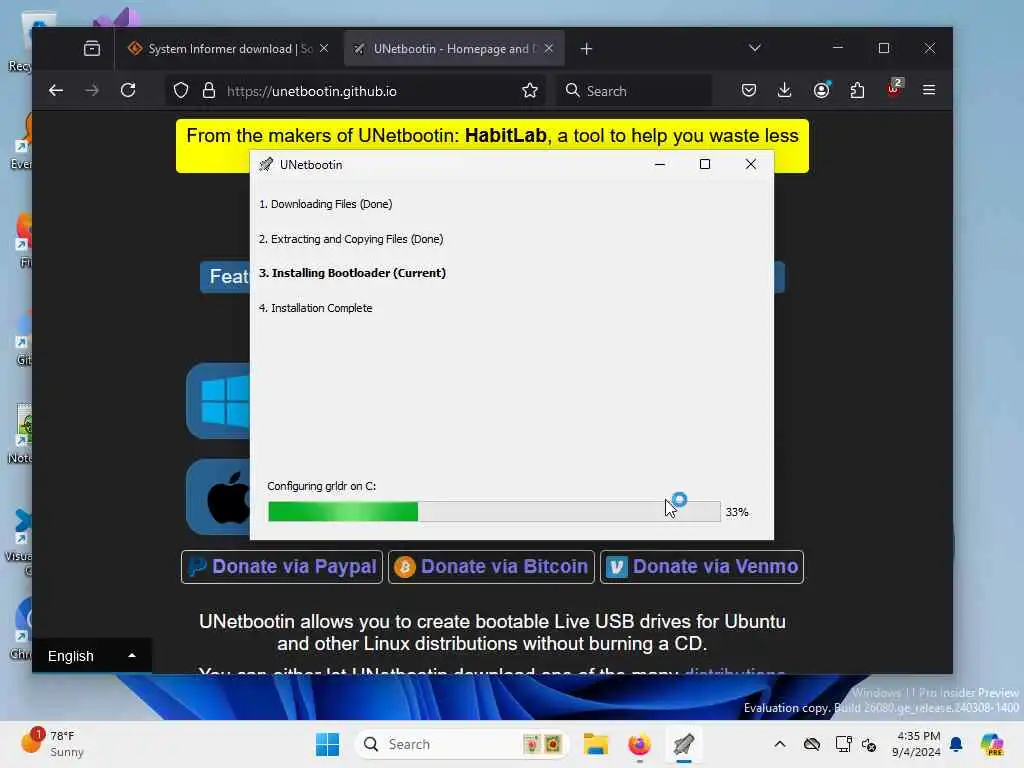Click the installer progress bar at 33%
Screen dimensions: 1024x768
[494, 511]
